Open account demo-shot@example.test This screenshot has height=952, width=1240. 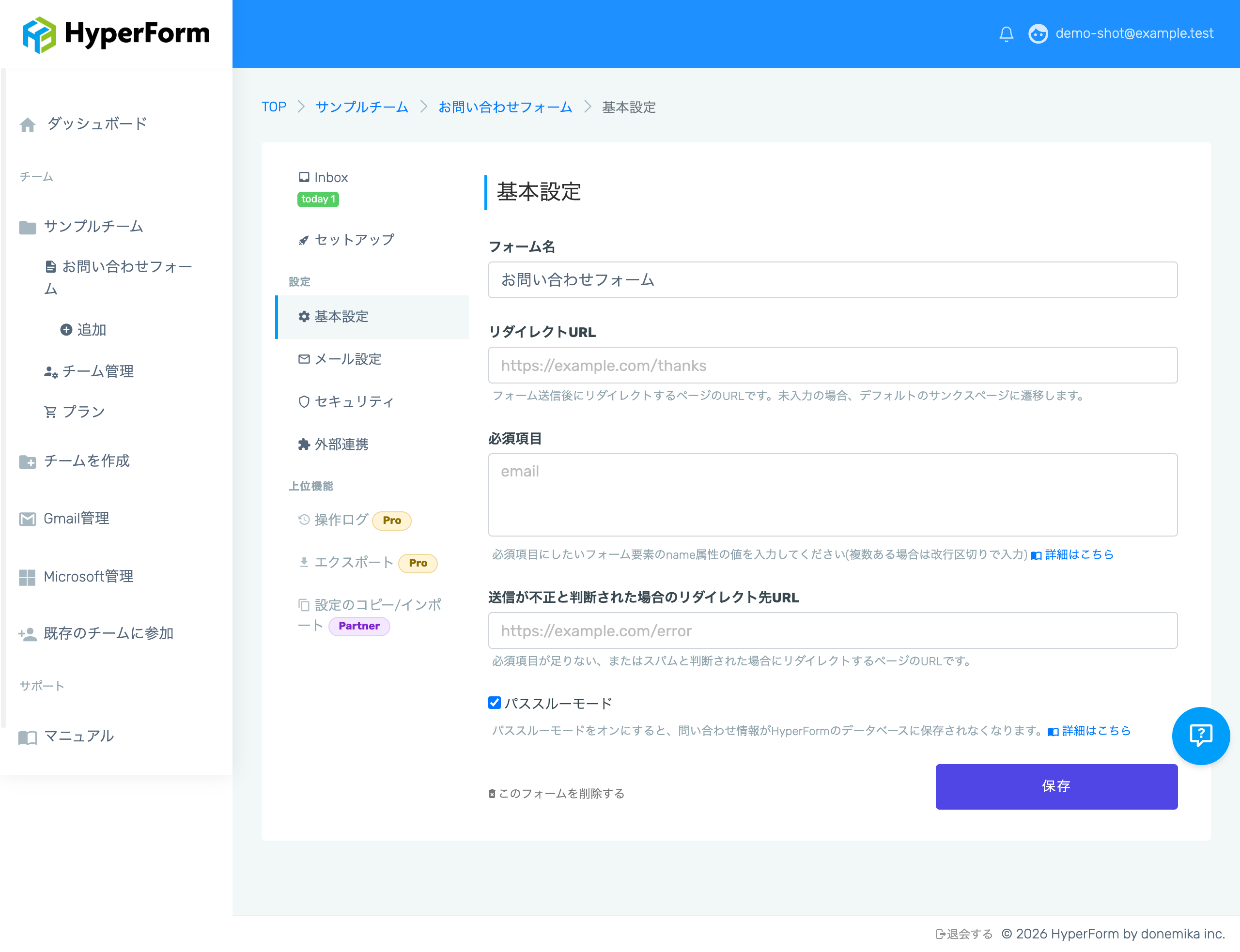coord(1134,33)
